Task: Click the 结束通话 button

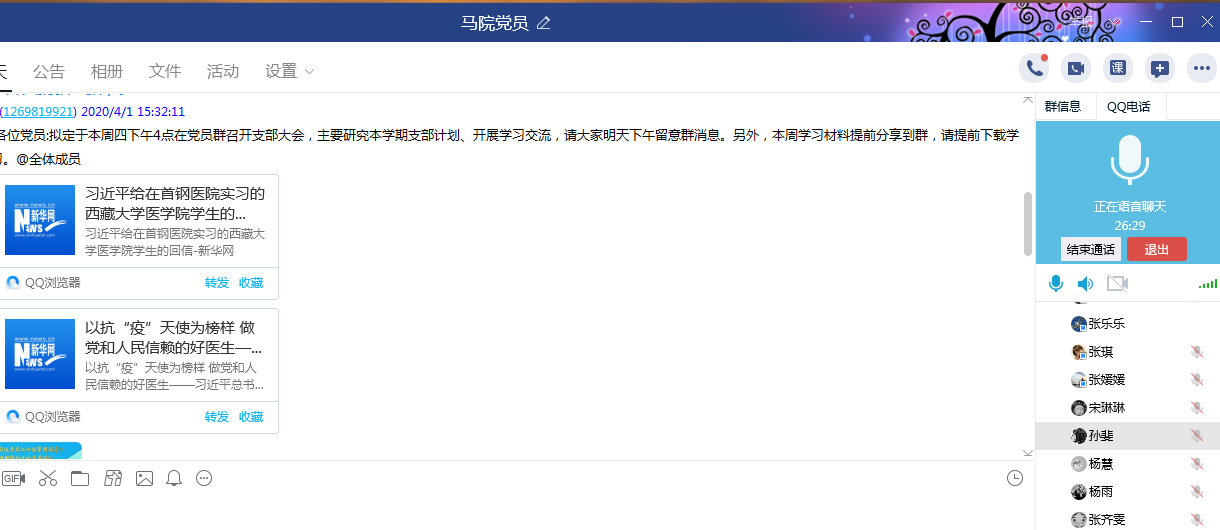Action: pos(1090,249)
